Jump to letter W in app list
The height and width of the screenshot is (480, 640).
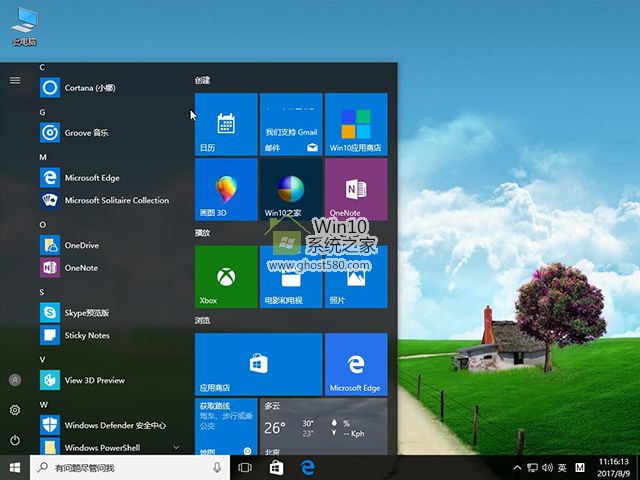[44, 404]
